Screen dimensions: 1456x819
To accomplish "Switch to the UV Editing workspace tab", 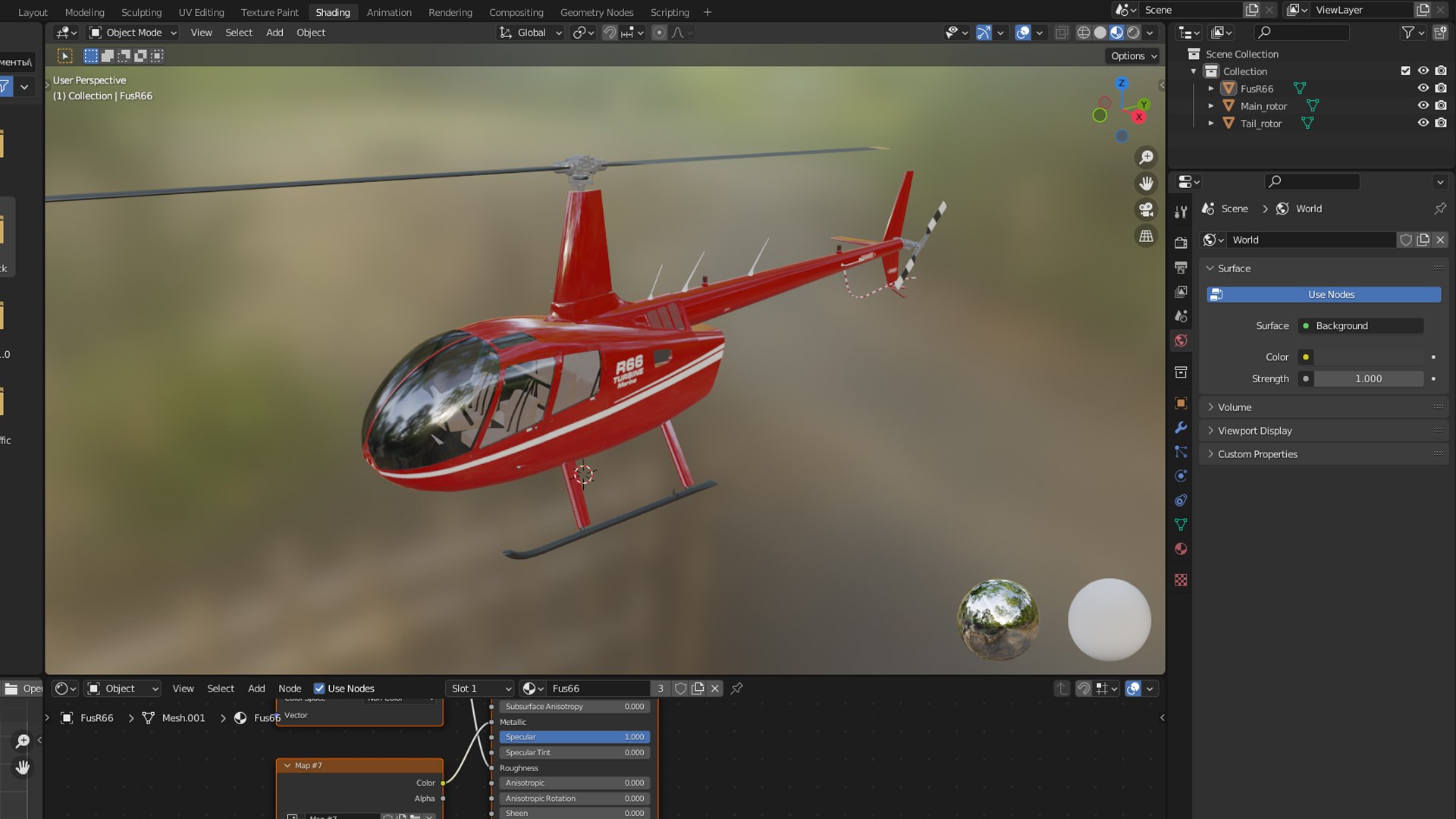I will click(201, 12).
